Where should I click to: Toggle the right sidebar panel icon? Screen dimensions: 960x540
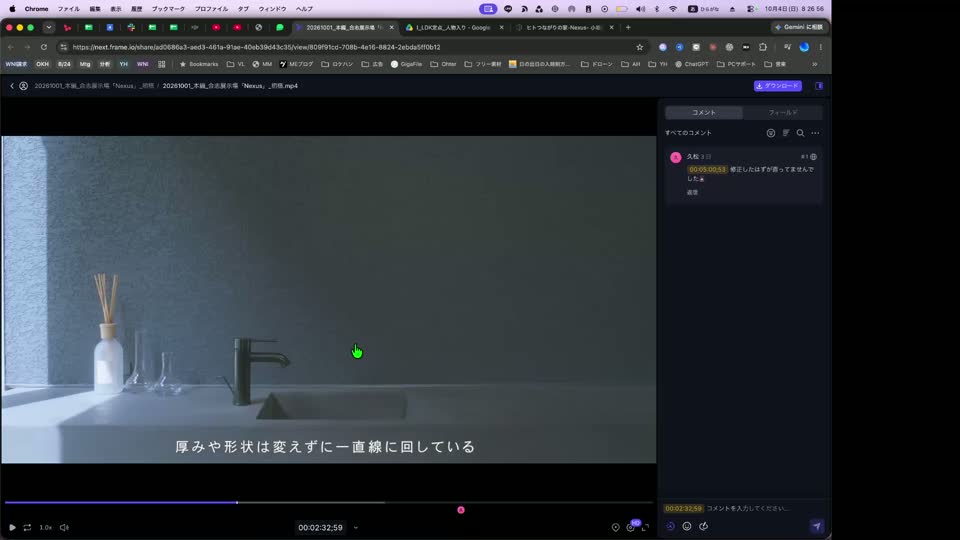coord(819,86)
